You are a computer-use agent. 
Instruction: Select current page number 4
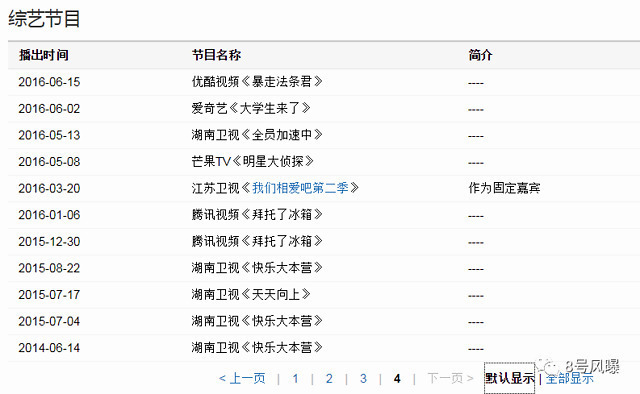(x=397, y=378)
